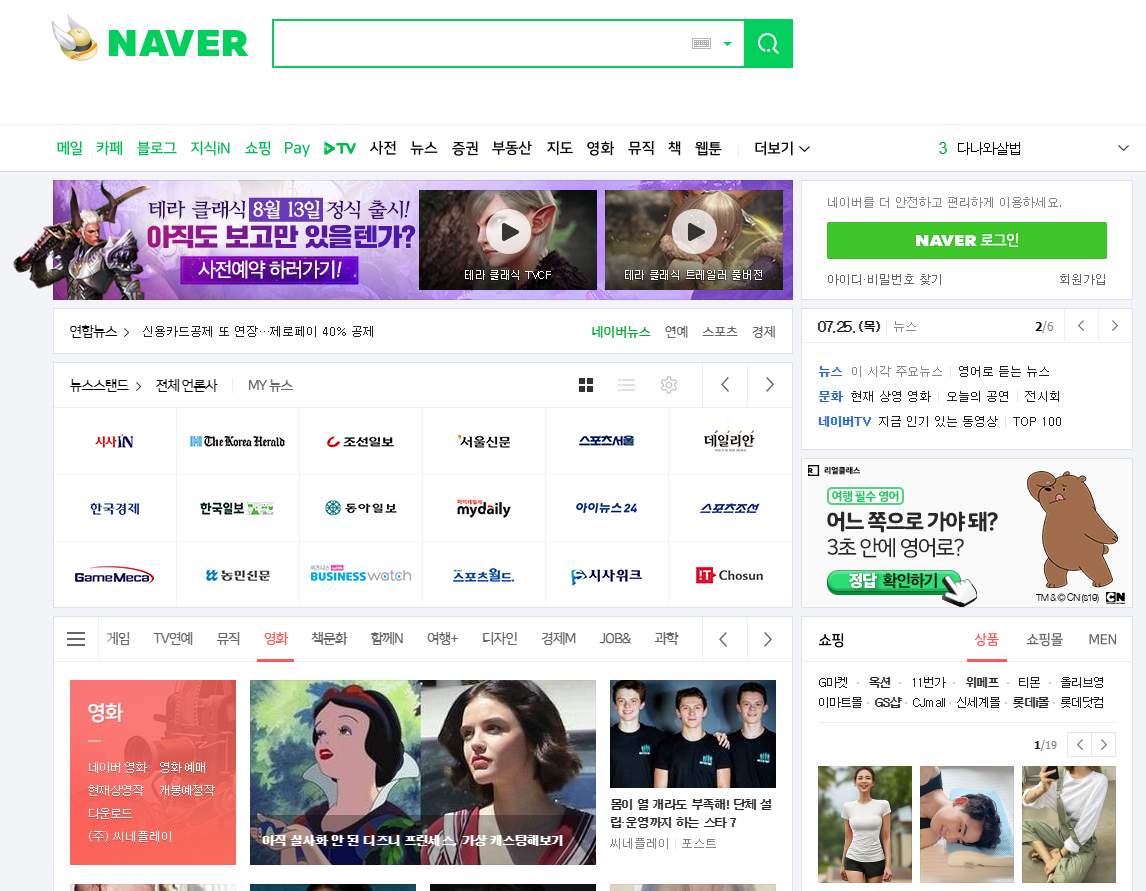Play the 테라 클래식 트레일러 풀버전 video
Screen dimensions: 1146x891
(x=694, y=240)
